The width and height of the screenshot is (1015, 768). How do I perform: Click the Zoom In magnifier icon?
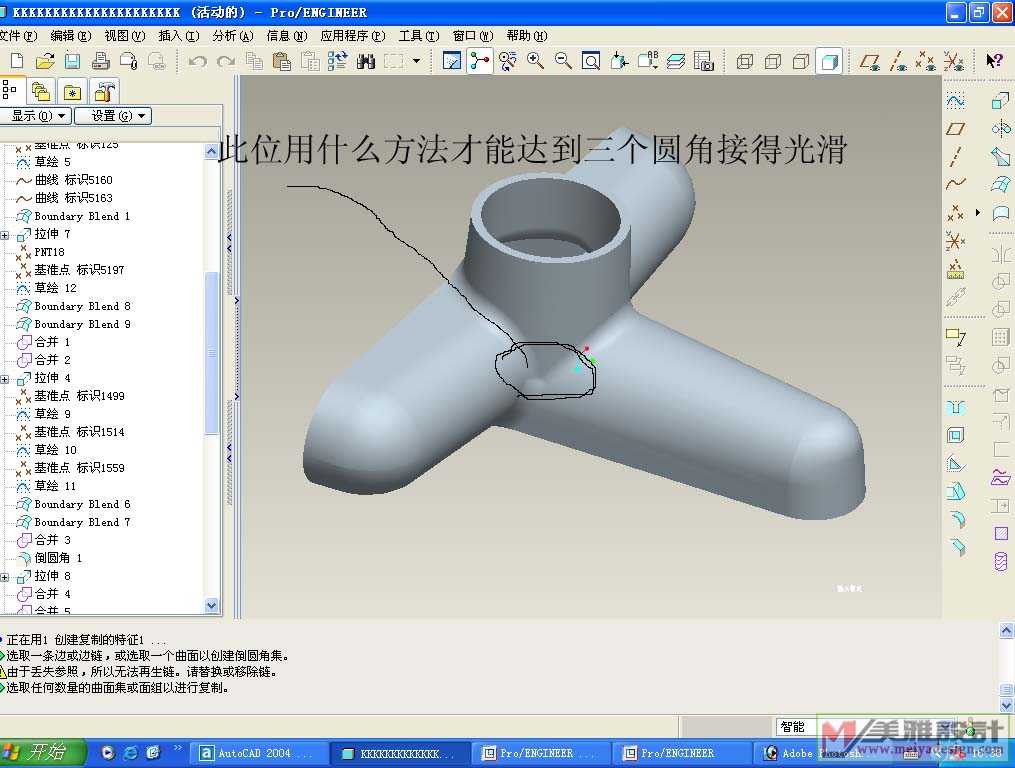[x=535, y=61]
